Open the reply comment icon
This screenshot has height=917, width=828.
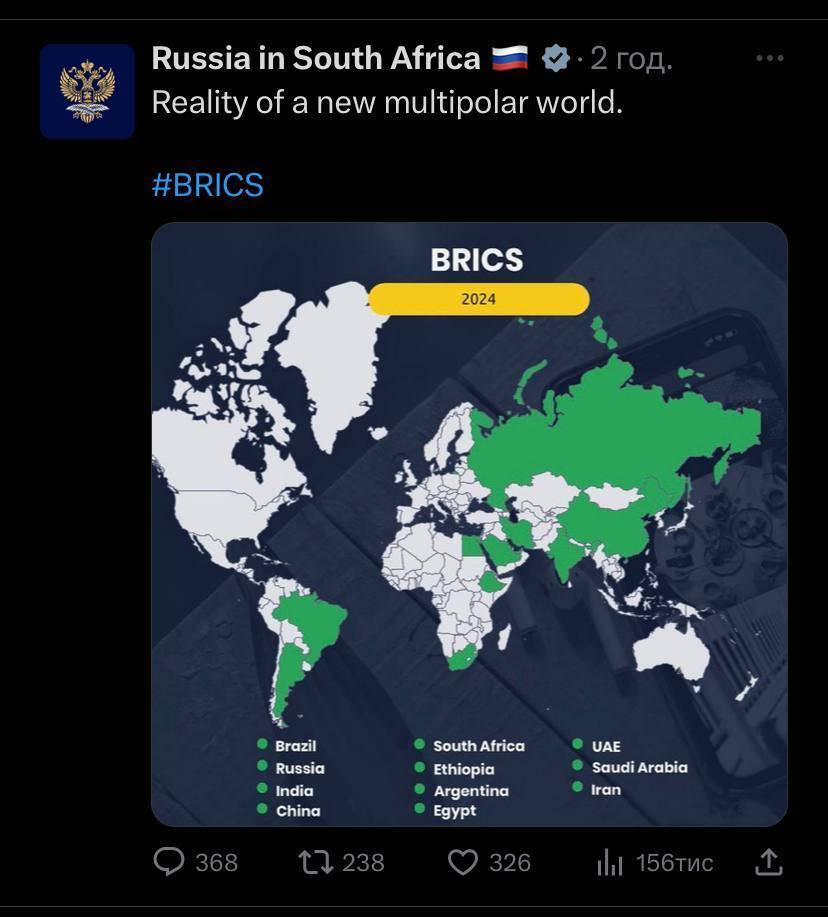[169, 862]
